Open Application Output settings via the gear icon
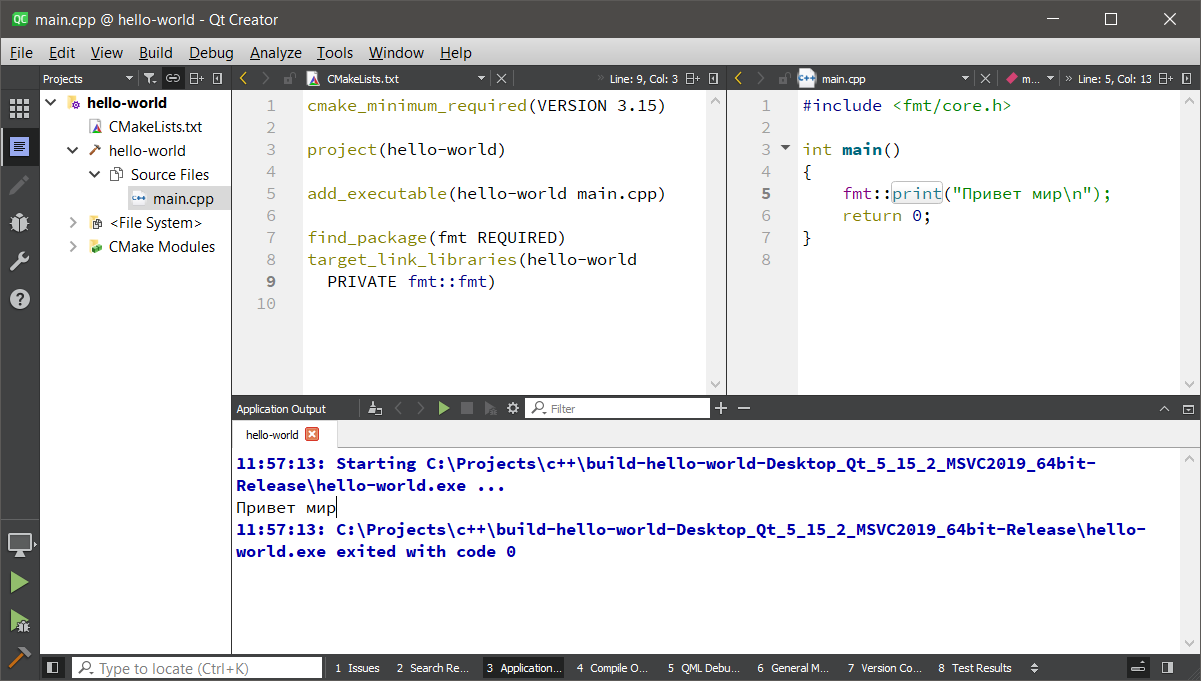This screenshot has width=1201, height=681. 513,407
